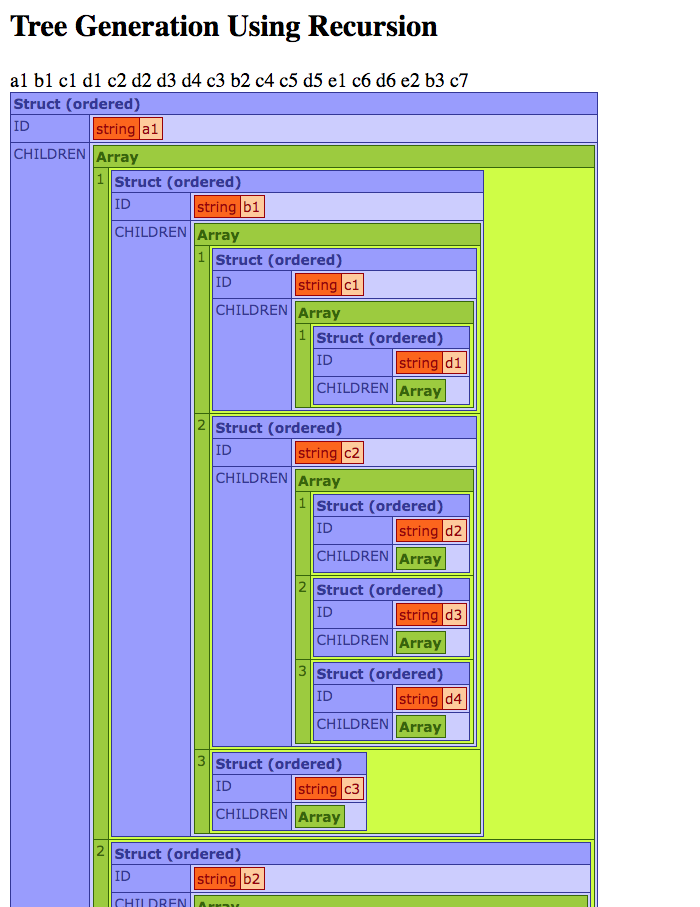Click the CHILDREN key label of struct a1
The width and height of the screenshot is (700, 907).
[x=50, y=154]
